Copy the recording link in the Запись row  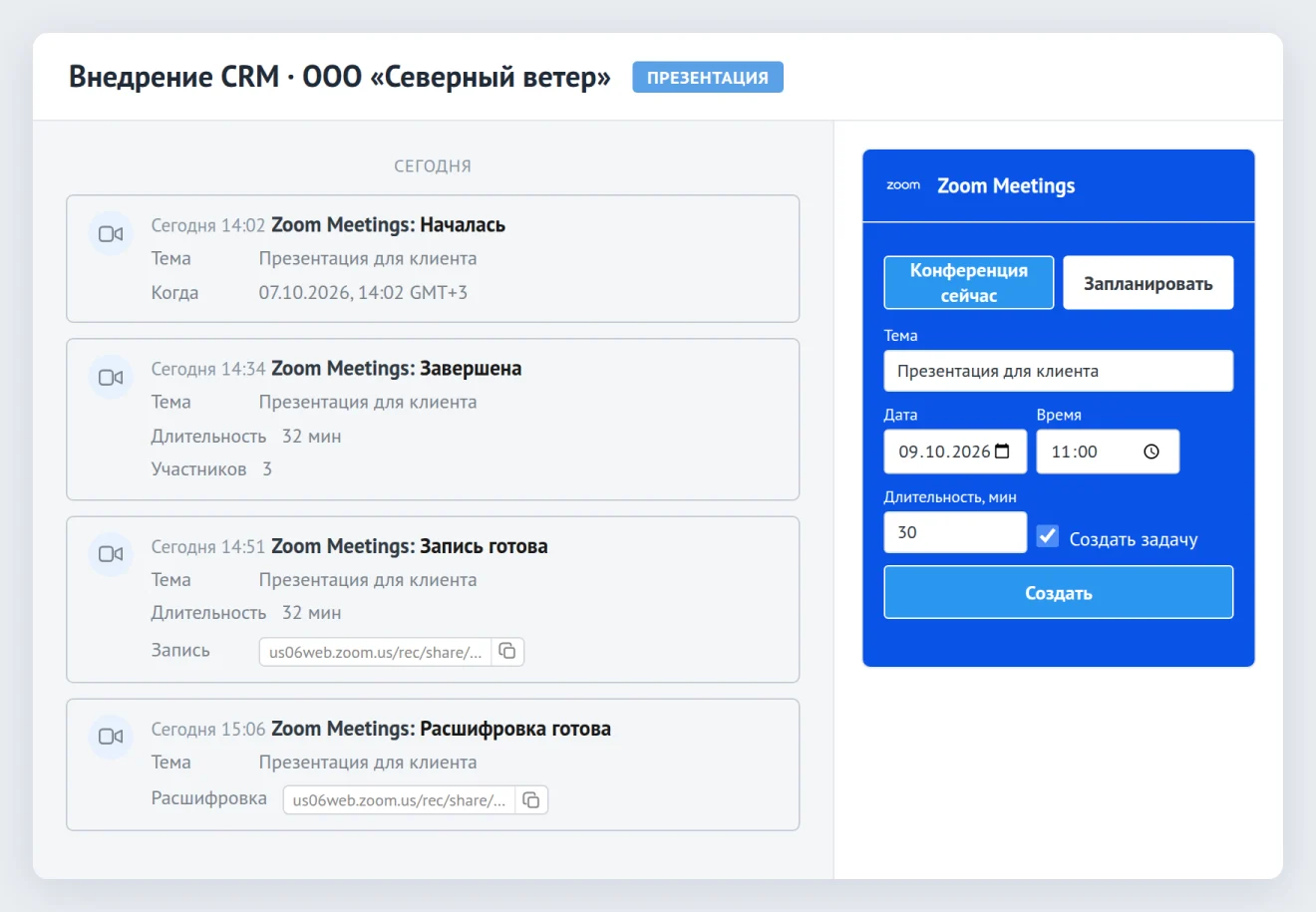[507, 651]
